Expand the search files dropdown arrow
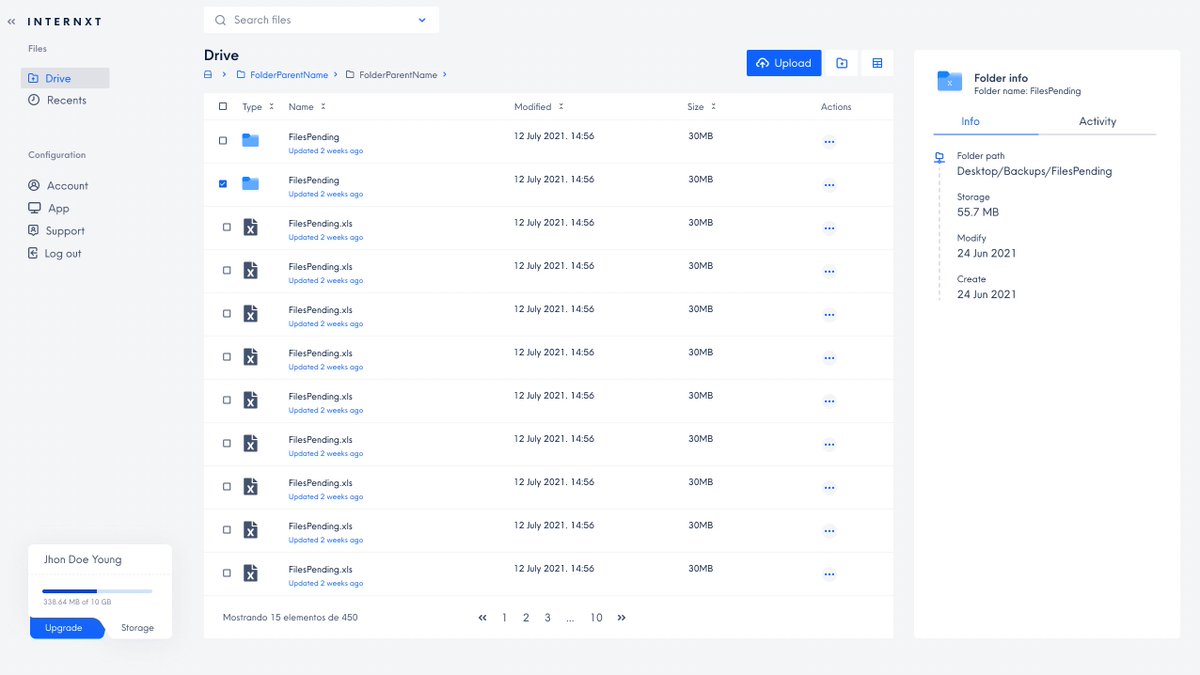The image size is (1200, 675). click(x=422, y=20)
